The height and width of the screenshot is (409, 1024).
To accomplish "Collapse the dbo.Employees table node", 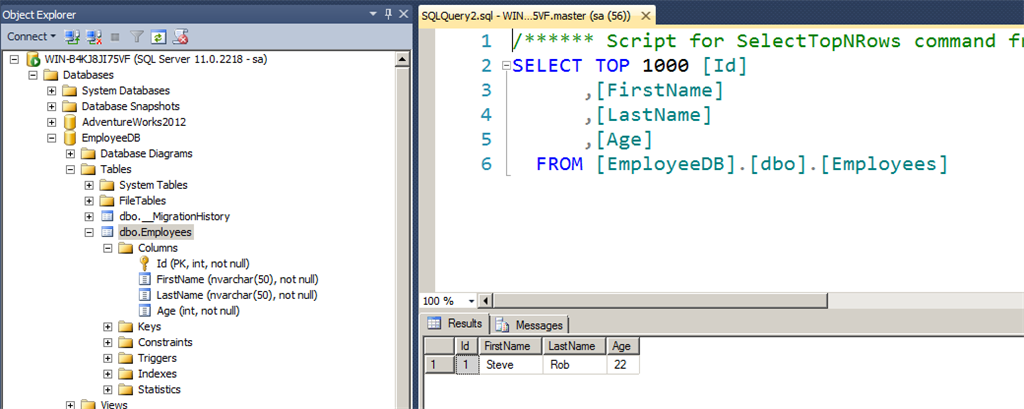I will [89, 233].
